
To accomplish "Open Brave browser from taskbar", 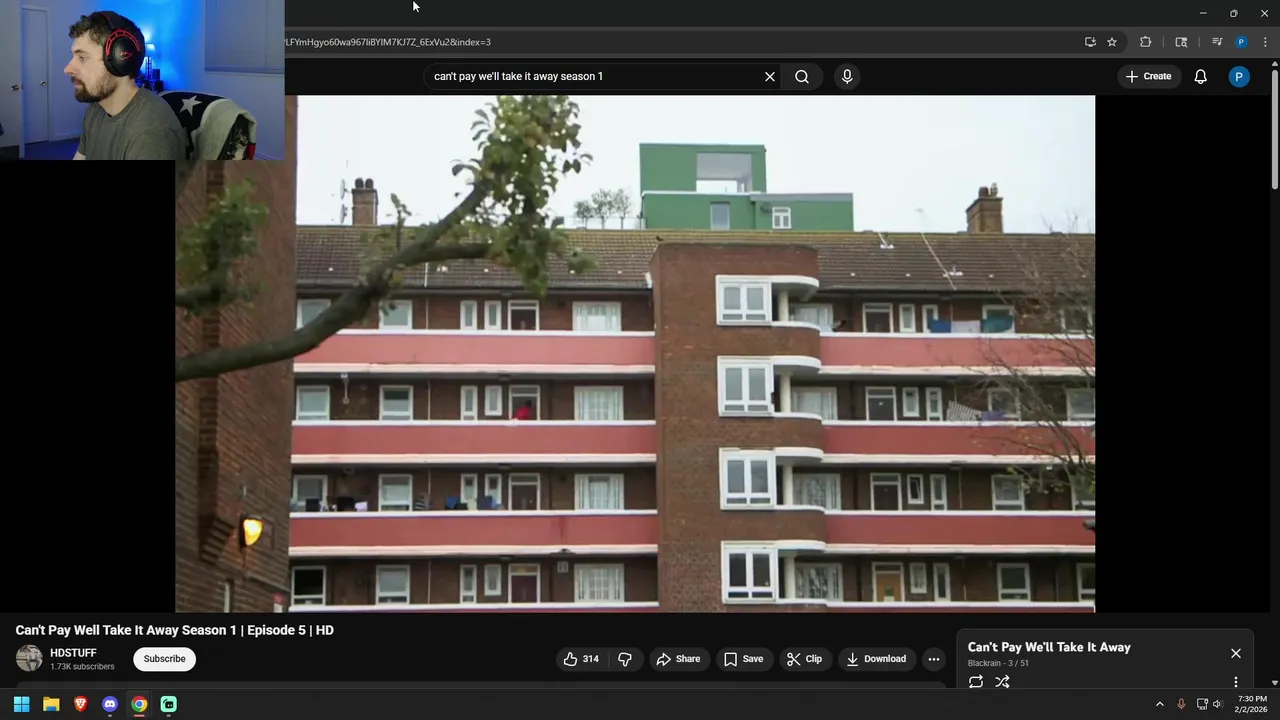I will pos(80,704).
